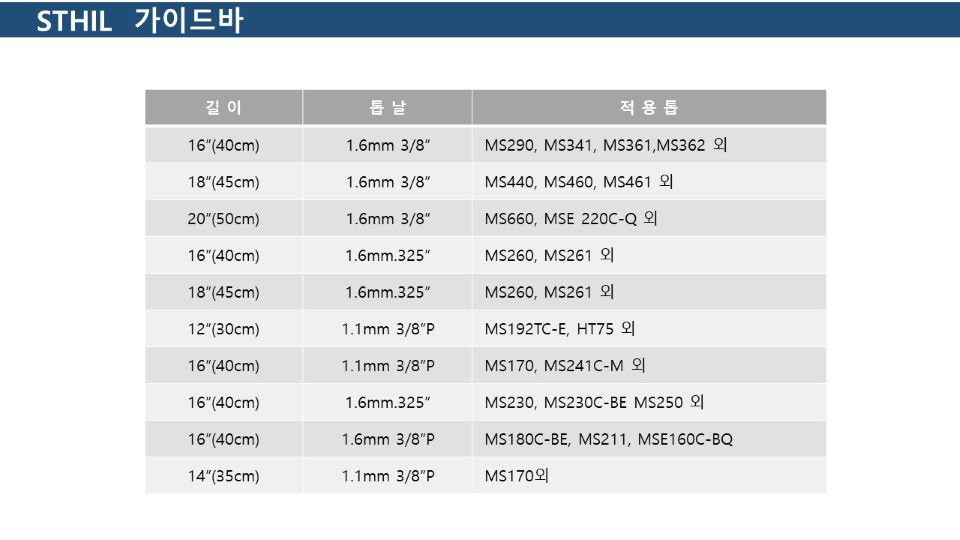Click the MS170외 cell in last row
Viewport: 960px width, 540px height.
(x=517, y=476)
